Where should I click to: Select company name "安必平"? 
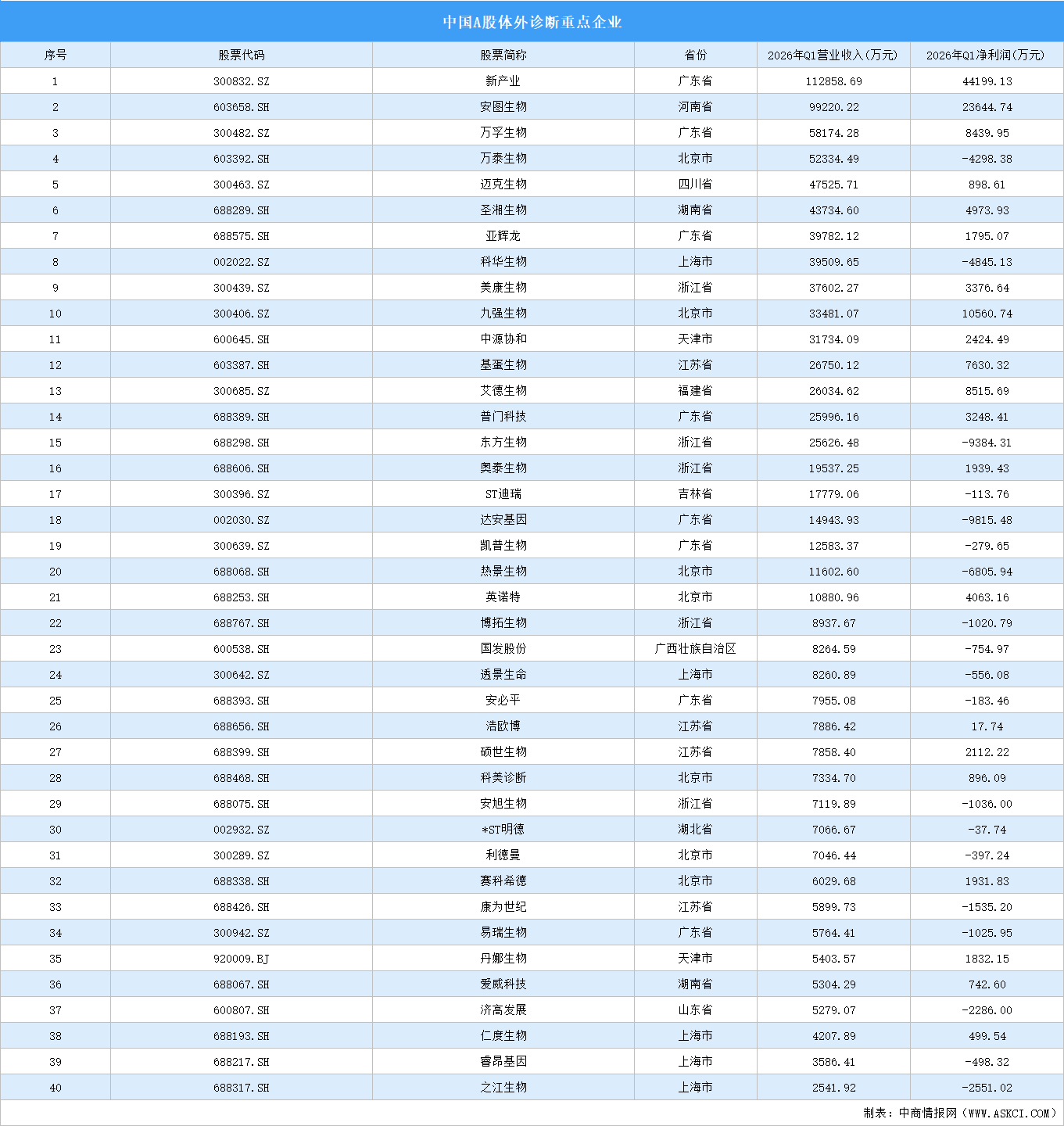coord(503,701)
